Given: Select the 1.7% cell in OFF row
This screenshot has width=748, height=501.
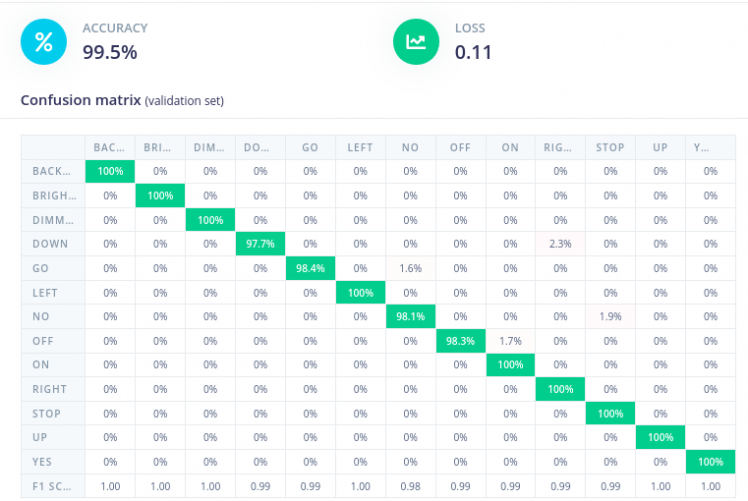Looking at the screenshot, I should [510, 341].
